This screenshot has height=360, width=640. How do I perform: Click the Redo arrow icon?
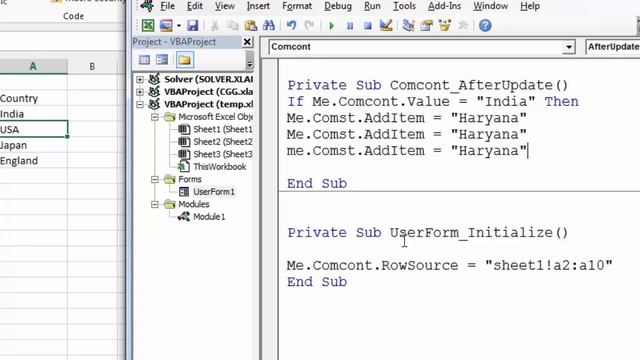click(x=309, y=26)
